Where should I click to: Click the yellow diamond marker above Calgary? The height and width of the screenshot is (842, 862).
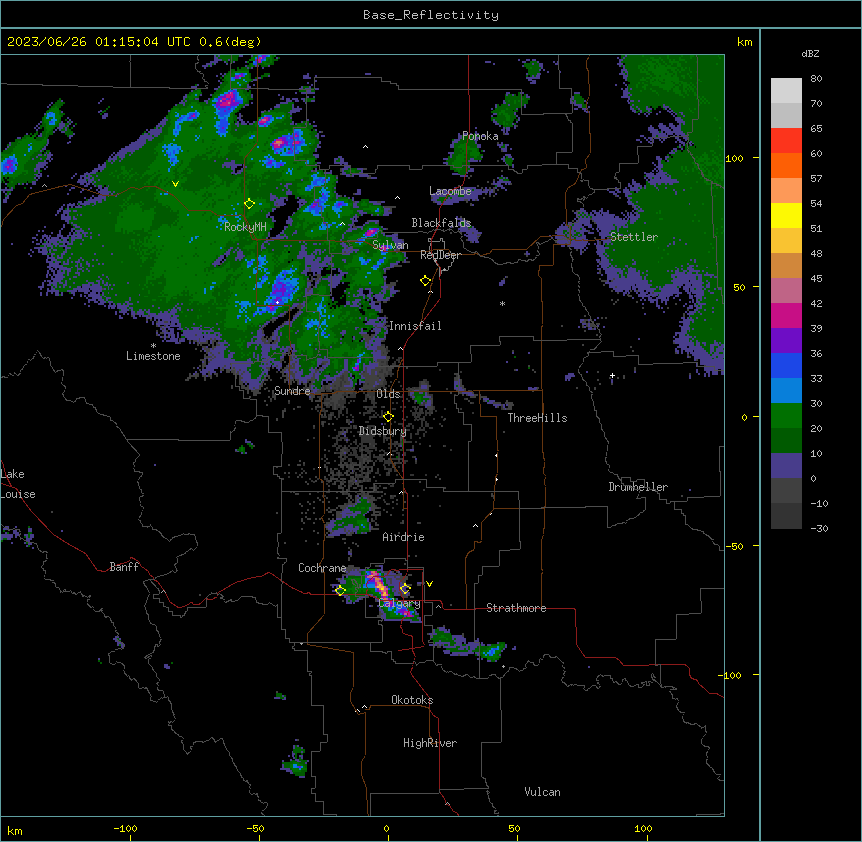pos(405,589)
